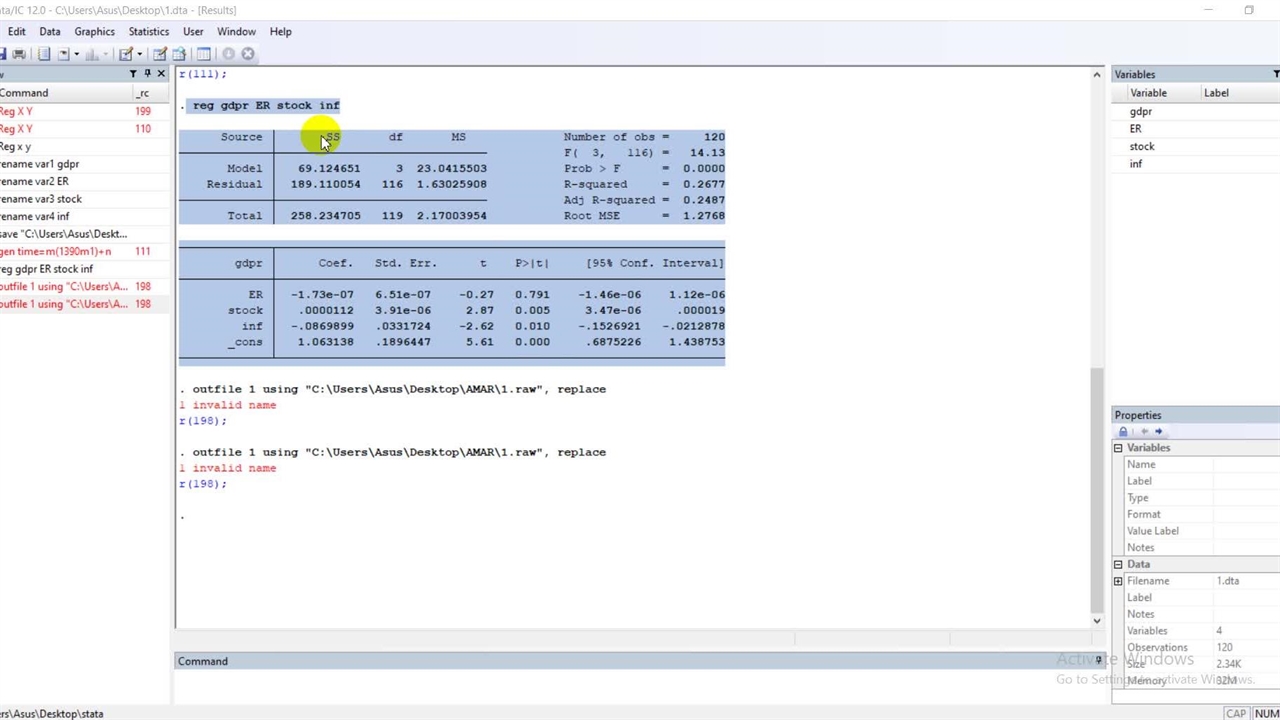The width and height of the screenshot is (1280, 720).
Task: Click the Break (red X) toolbar icon
Action: [x=248, y=54]
